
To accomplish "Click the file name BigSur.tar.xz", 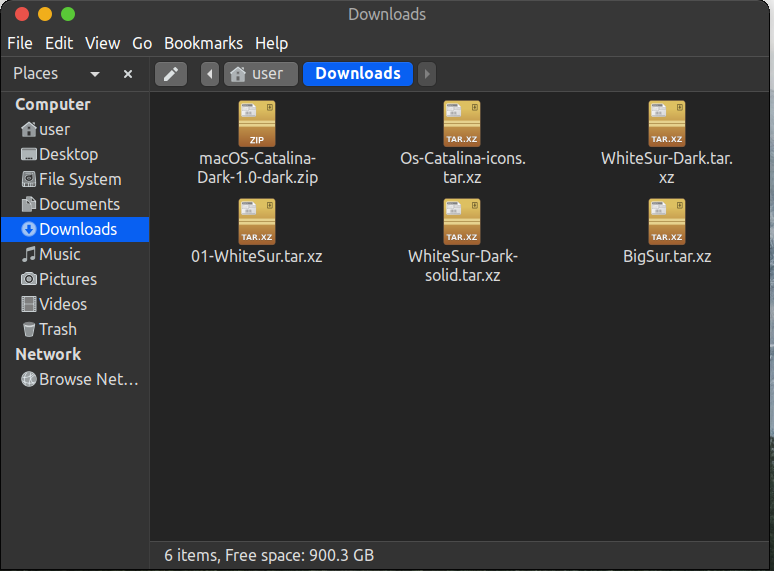I will coord(667,257).
